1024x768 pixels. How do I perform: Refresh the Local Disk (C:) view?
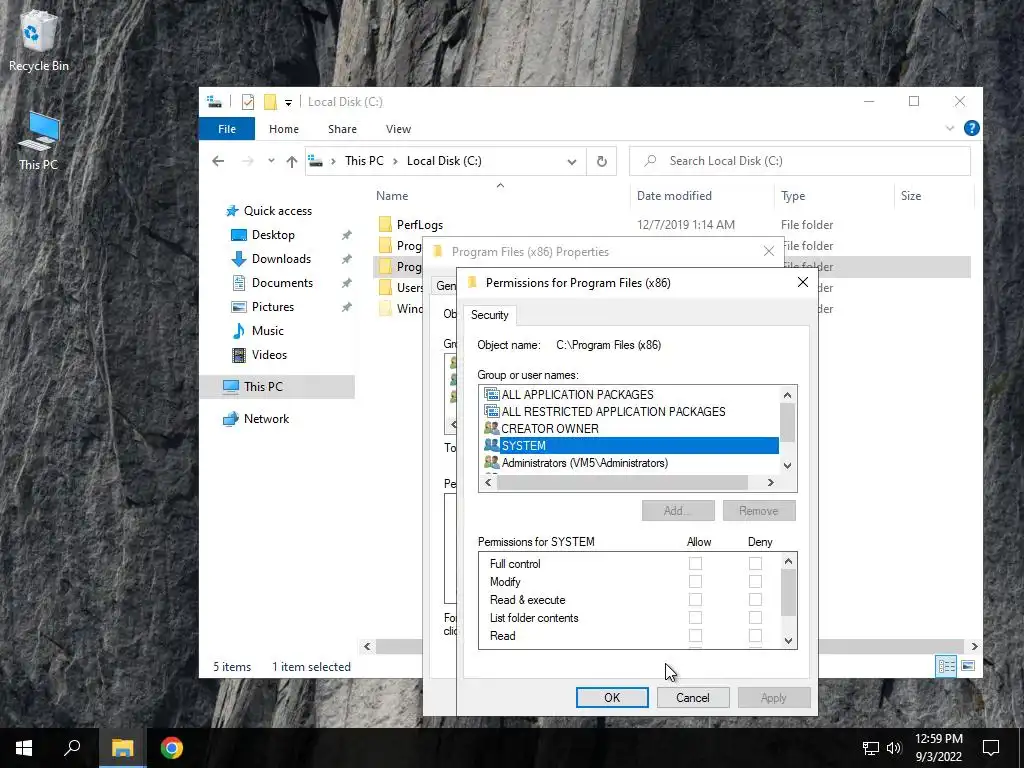click(602, 161)
